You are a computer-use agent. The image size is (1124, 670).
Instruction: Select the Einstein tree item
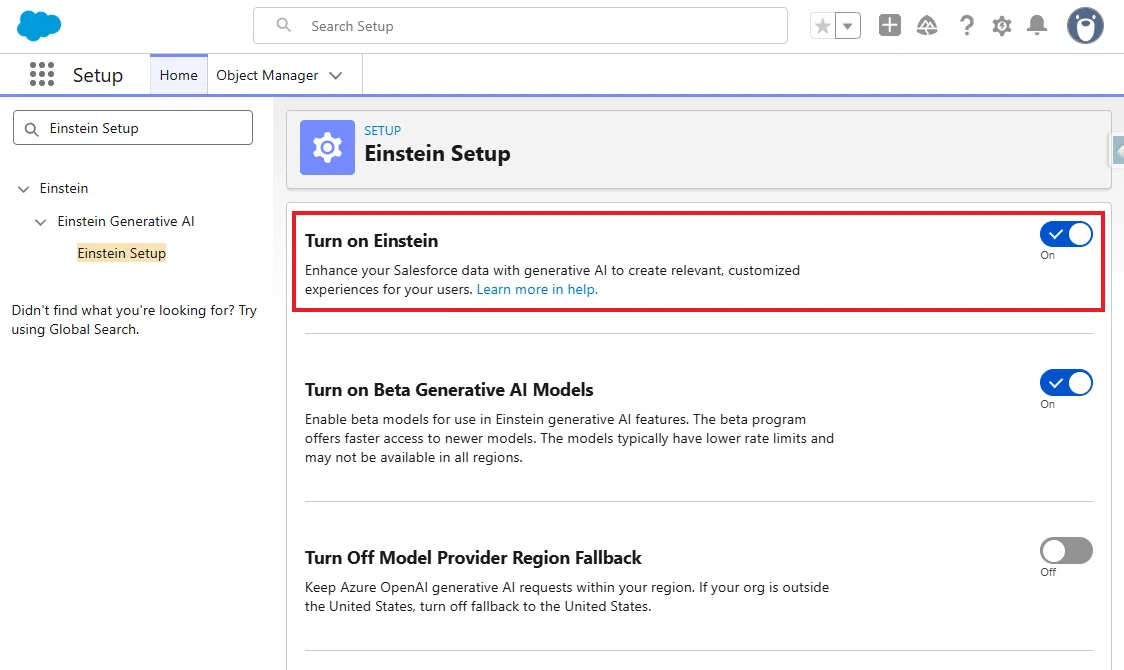[64, 188]
